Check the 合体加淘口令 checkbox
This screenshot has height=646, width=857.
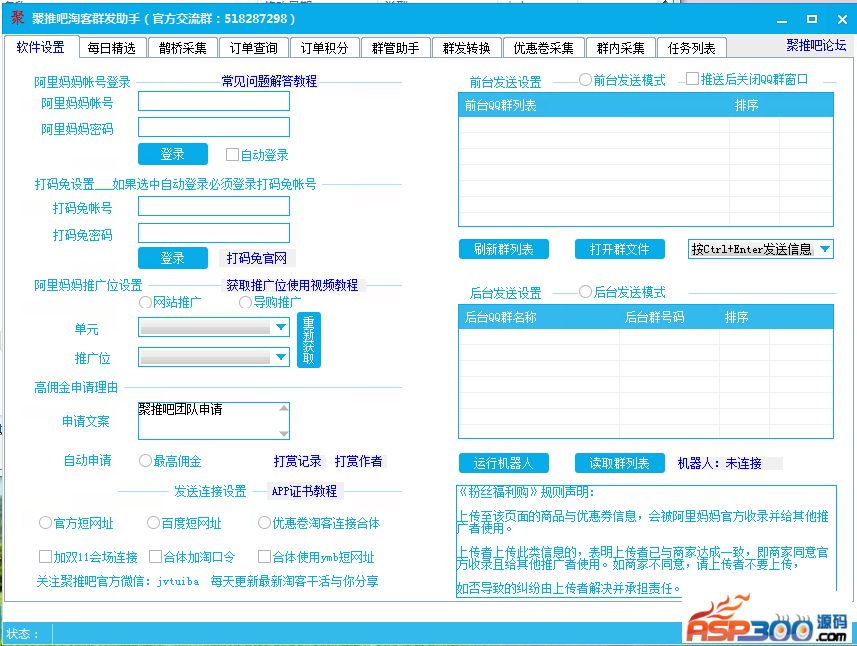(x=155, y=556)
